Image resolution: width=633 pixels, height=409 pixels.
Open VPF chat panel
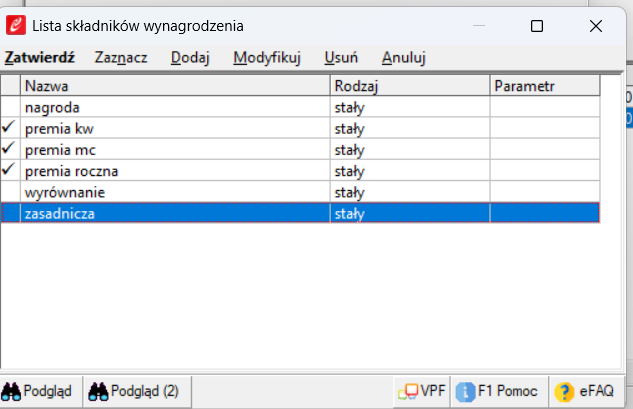422,391
